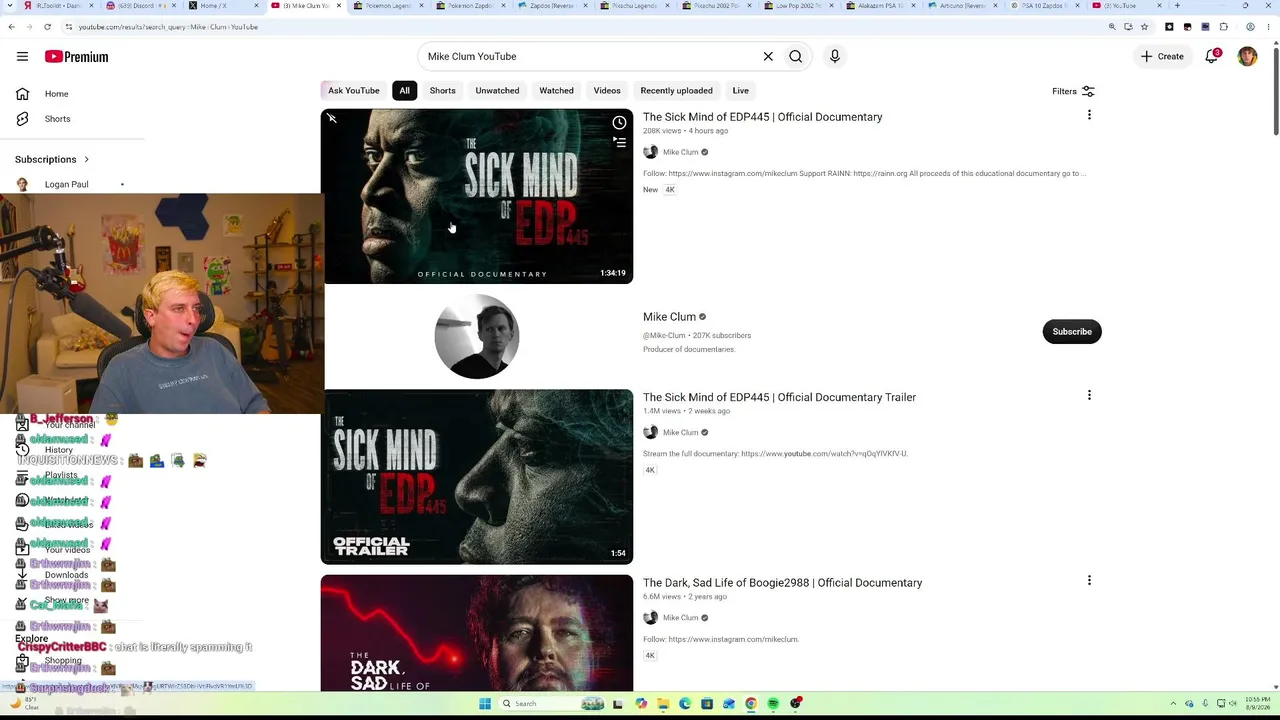Viewport: 1280px width, 720px height.
Task: Open History in the YouTube sidebar
Action: coord(58,450)
